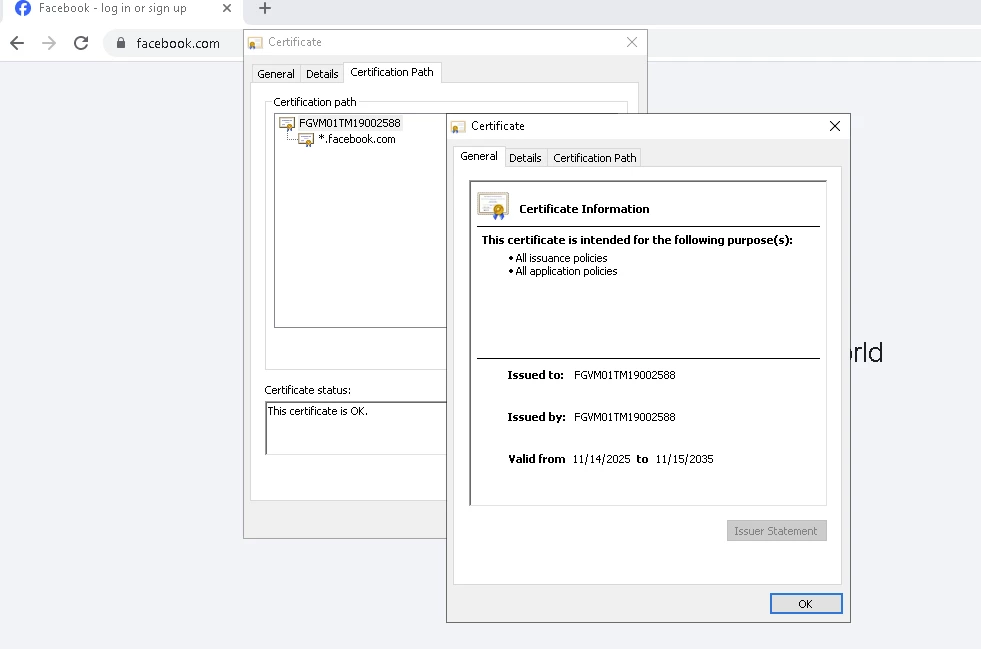The width and height of the screenshot is (981, 649).
Task: Click 'All issuance policies' bullet text
Action: click(x=561, y=258)
